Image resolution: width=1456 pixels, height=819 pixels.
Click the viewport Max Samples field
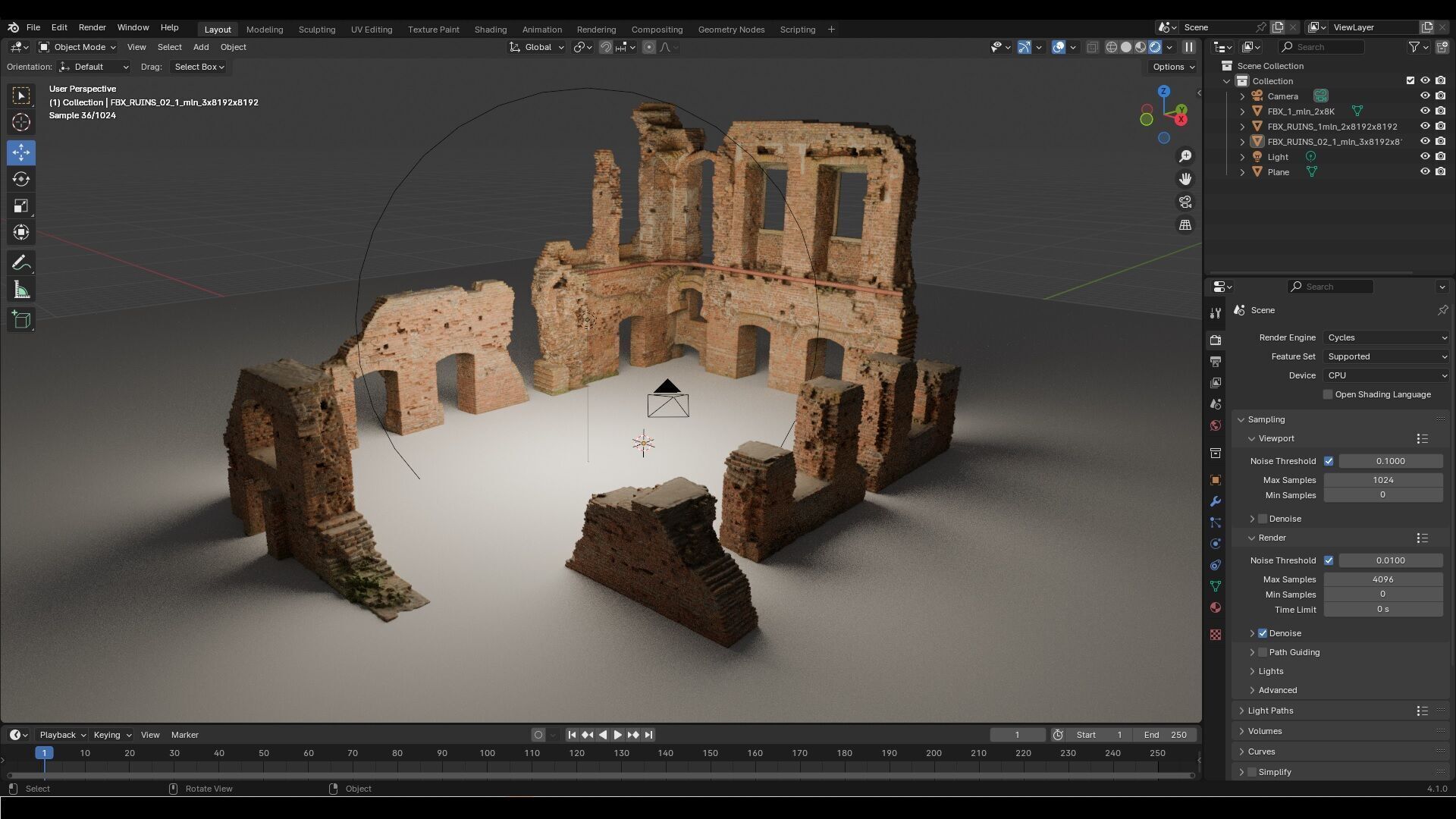click(1382, 480)
